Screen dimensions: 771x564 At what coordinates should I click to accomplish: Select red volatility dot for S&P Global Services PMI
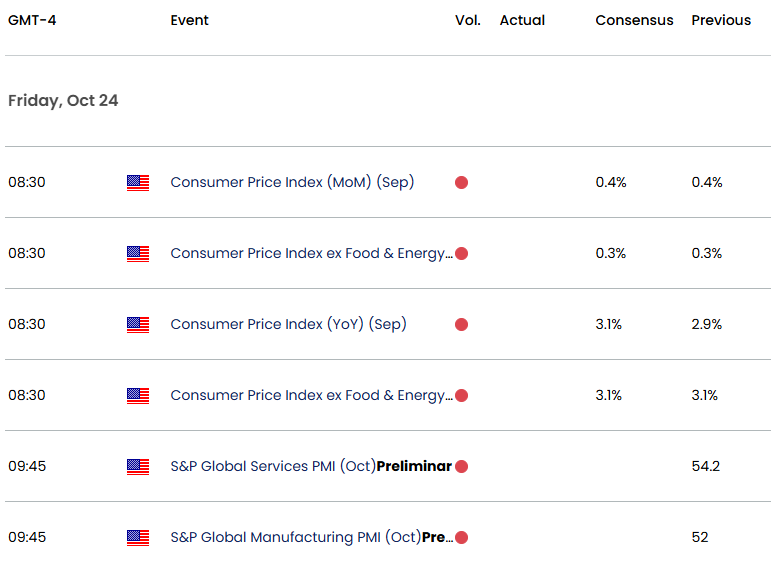point(461,467)
